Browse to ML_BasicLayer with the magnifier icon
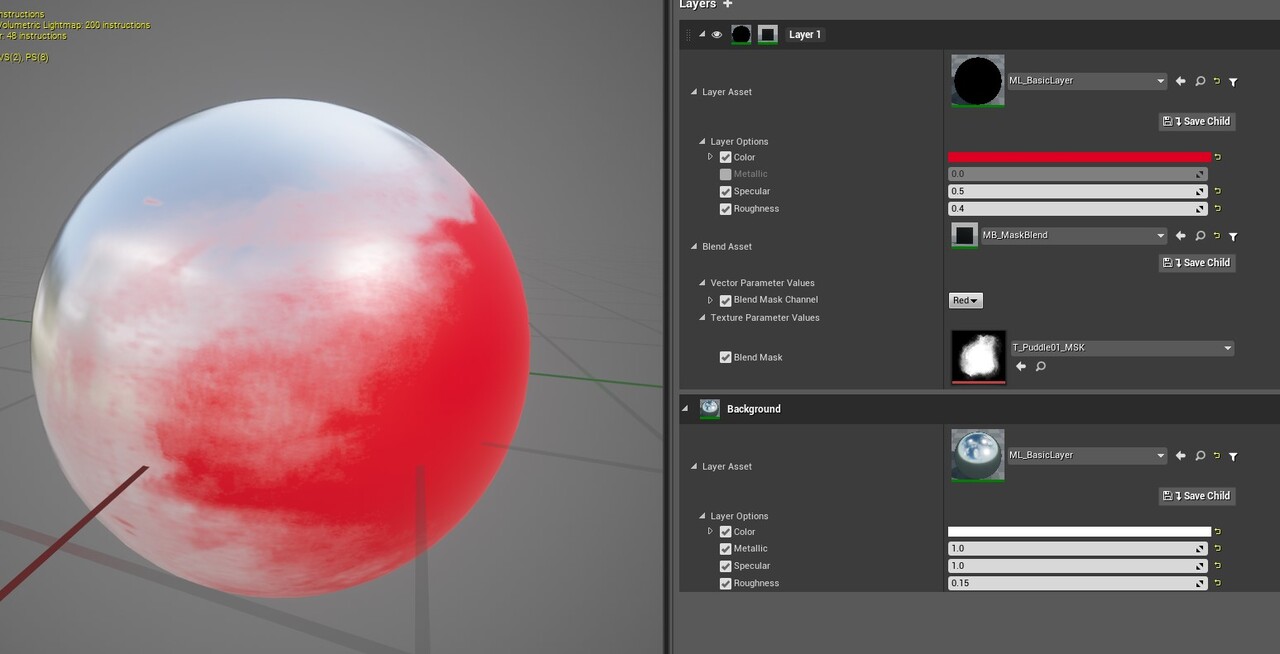1280x654 pixels. 1199,81
